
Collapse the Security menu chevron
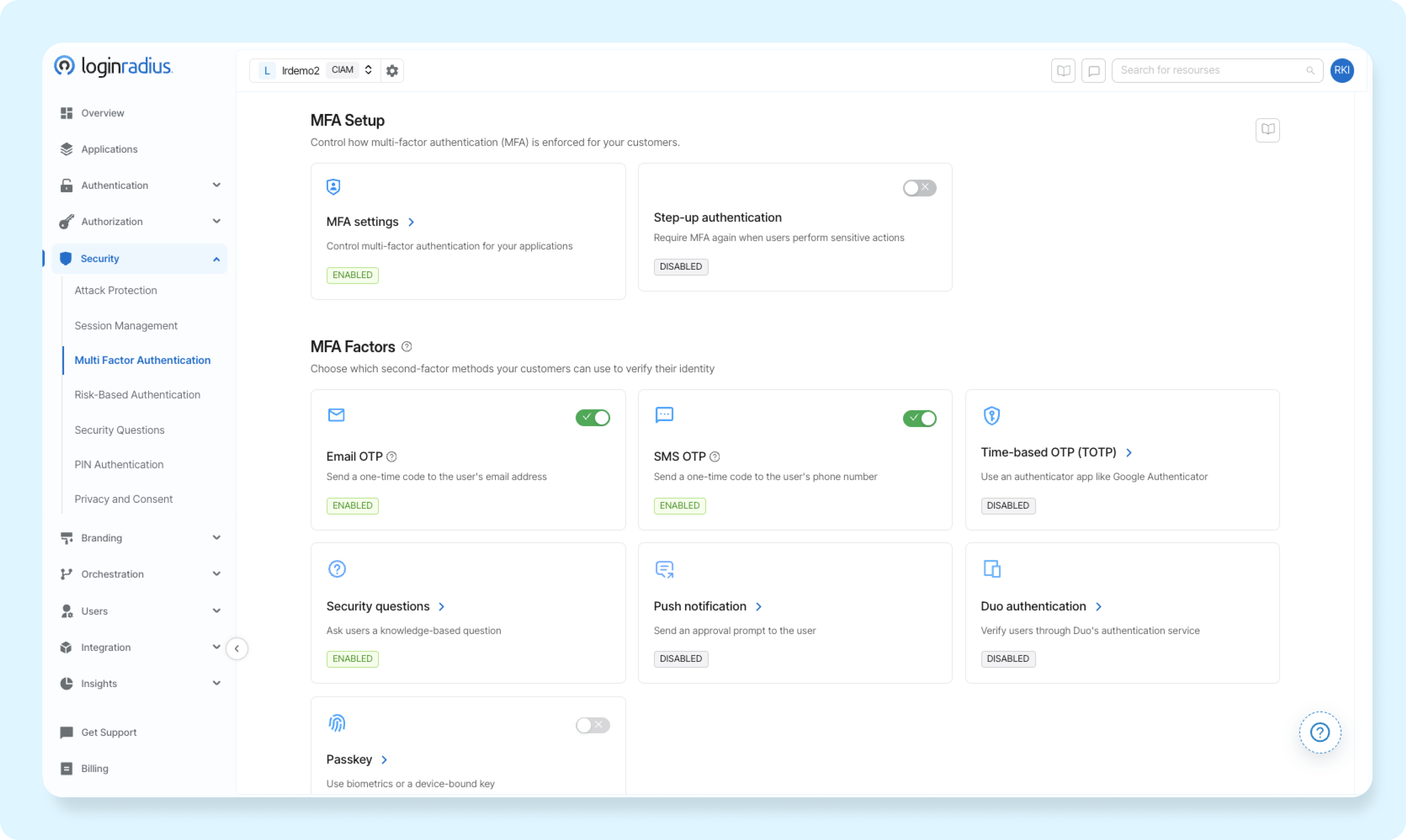pyautogui.click(x=216, y=259)
